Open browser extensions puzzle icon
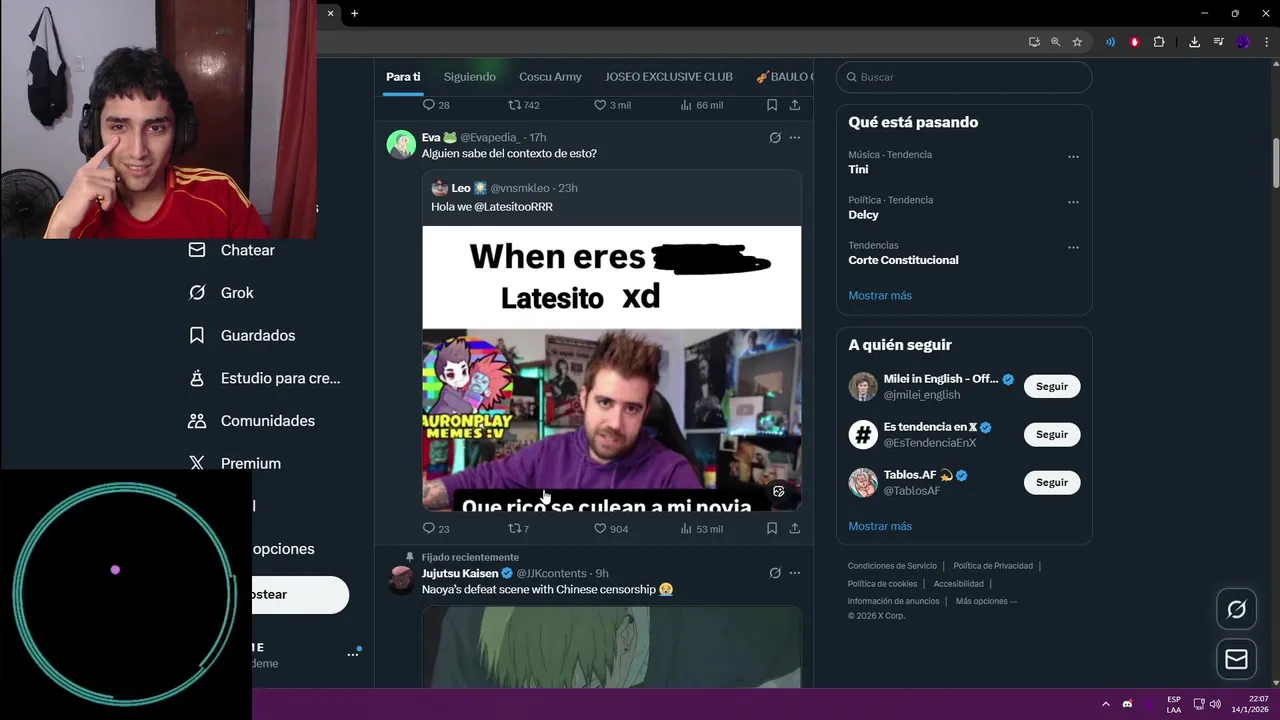The height and width of the screenshot is (720, 1280). click(x=1159, y=42)
